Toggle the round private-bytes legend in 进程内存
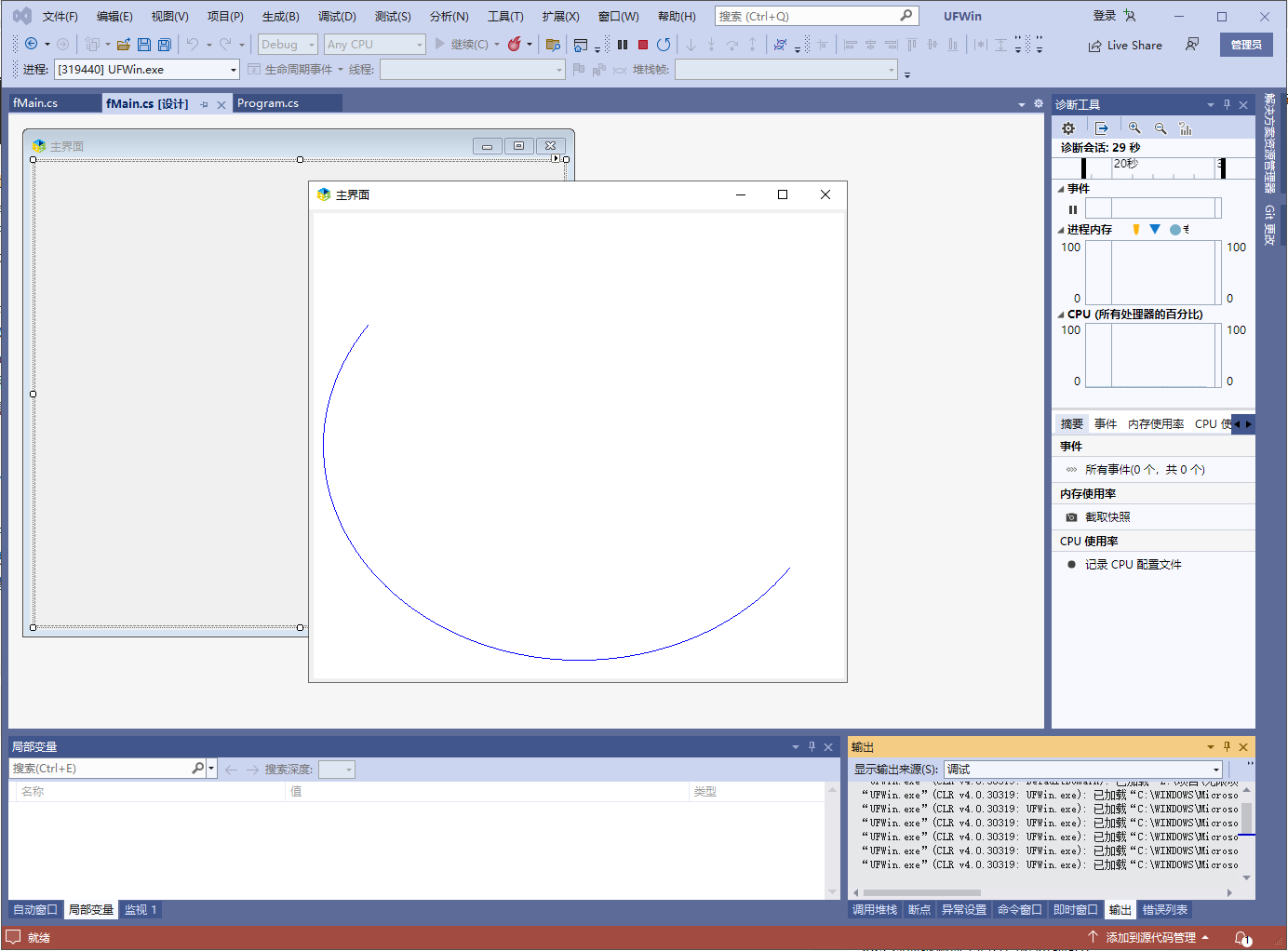Image resolution: width=1288 pixels, height=951 pixels. point(1175,229)
